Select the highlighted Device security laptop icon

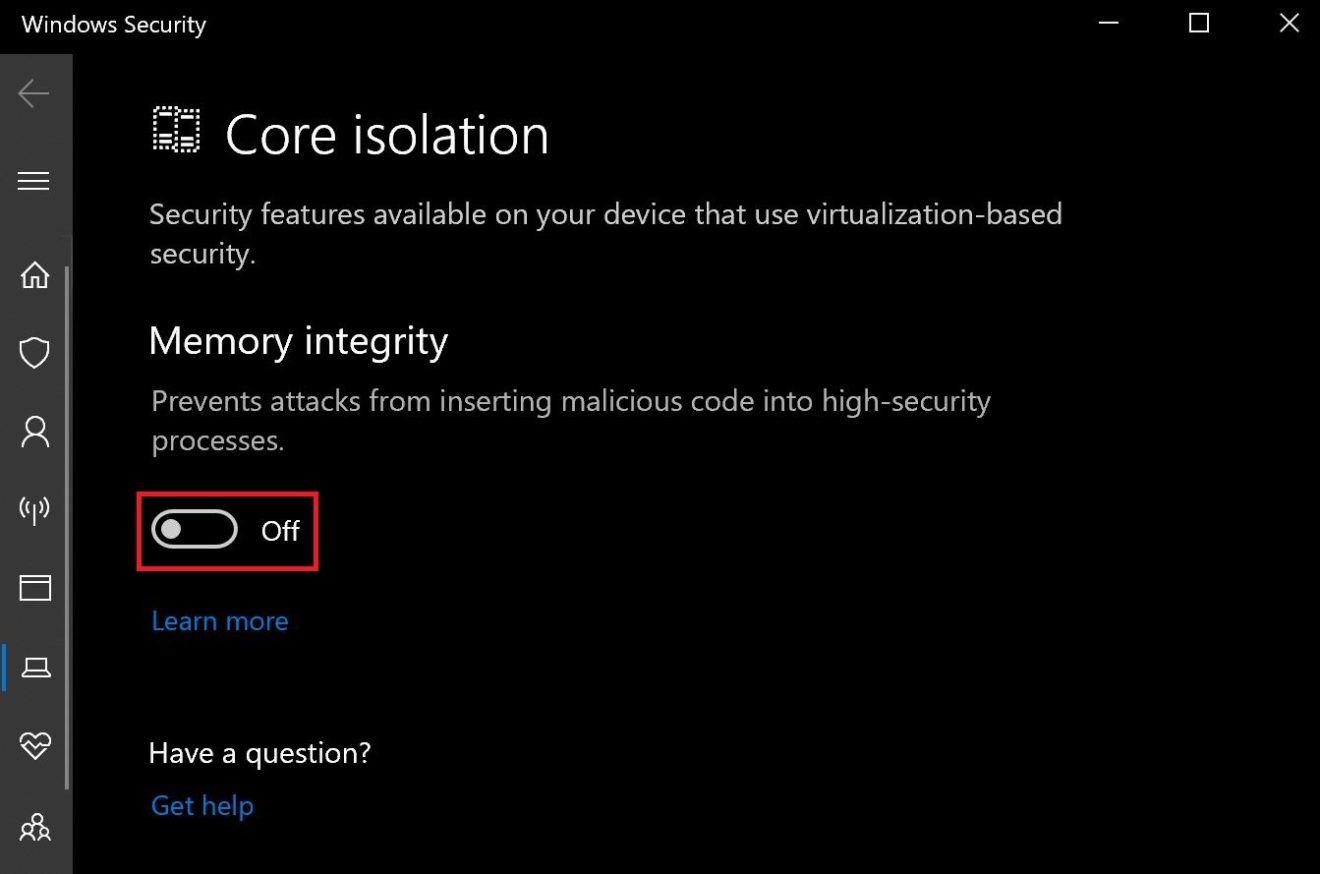click(x=35, y=668)
